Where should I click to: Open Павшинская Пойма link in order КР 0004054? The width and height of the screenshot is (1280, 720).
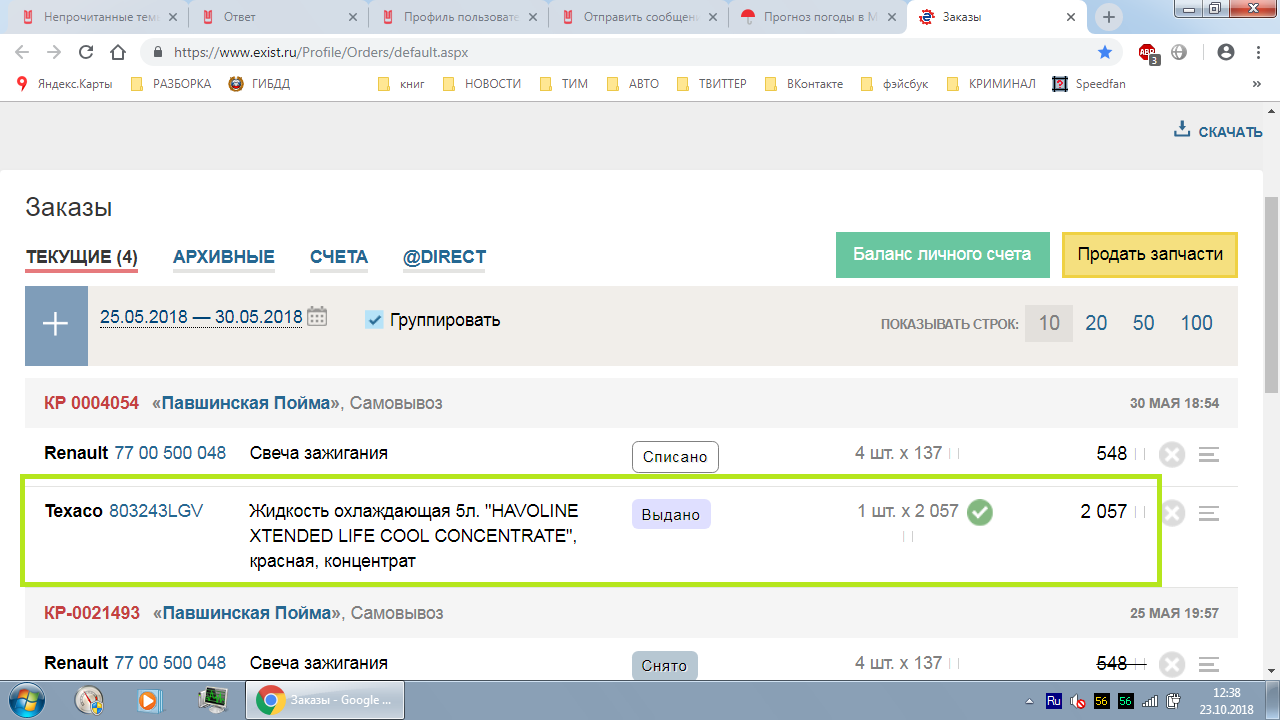click(x=246, y=403)
